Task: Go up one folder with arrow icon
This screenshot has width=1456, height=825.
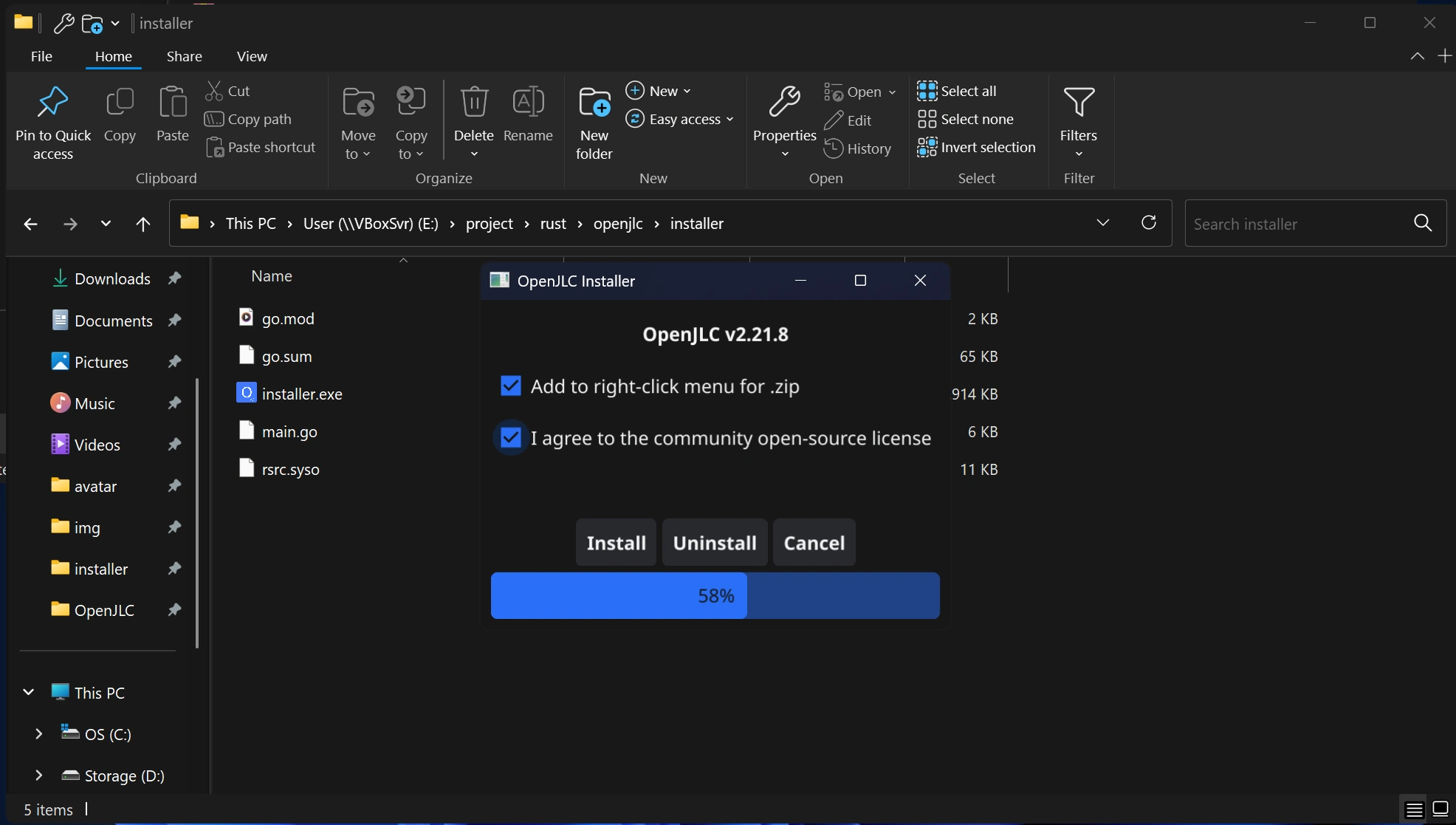Action: tap(143, 224)
